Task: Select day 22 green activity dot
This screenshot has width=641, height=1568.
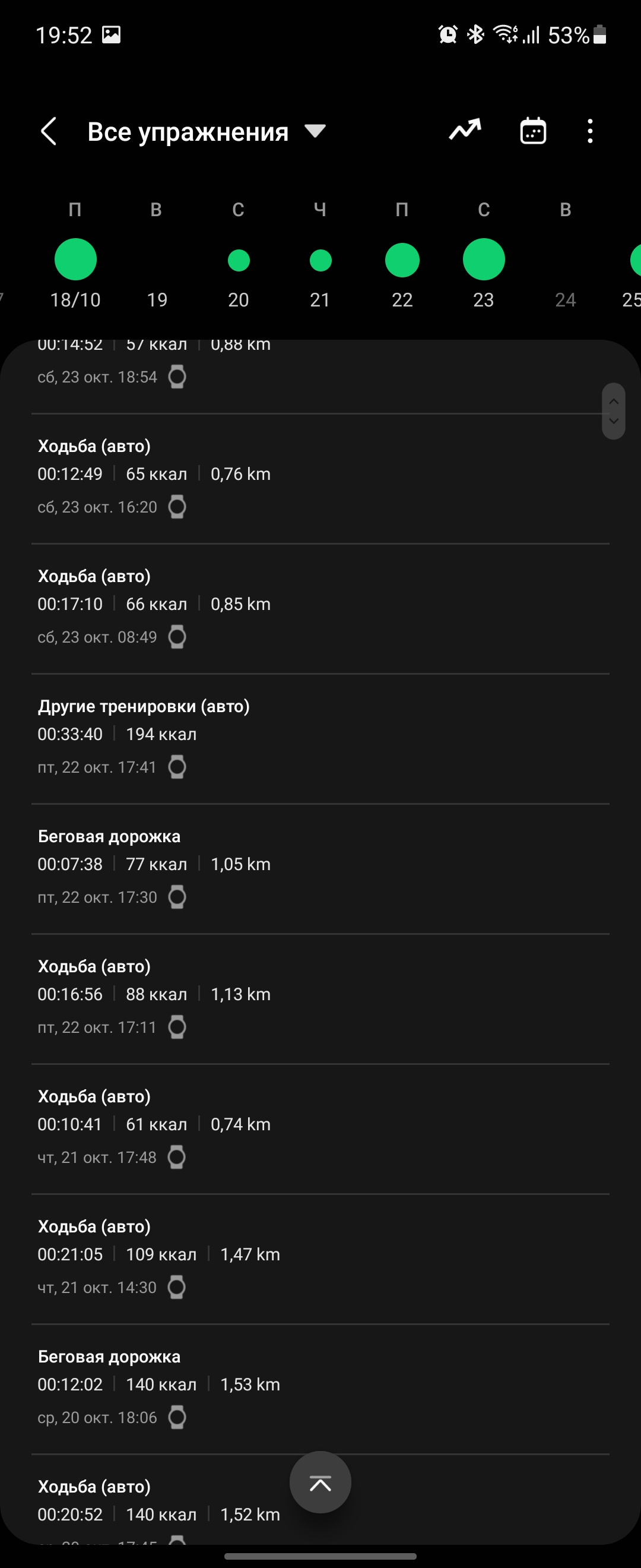Action: [402, 261]
